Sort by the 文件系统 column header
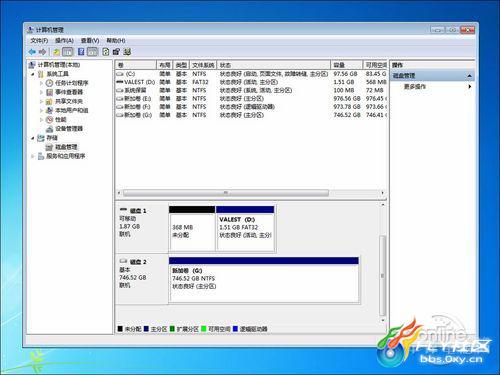Image resolution: width=500 pixels, height=375 pixels. point(203,65)
